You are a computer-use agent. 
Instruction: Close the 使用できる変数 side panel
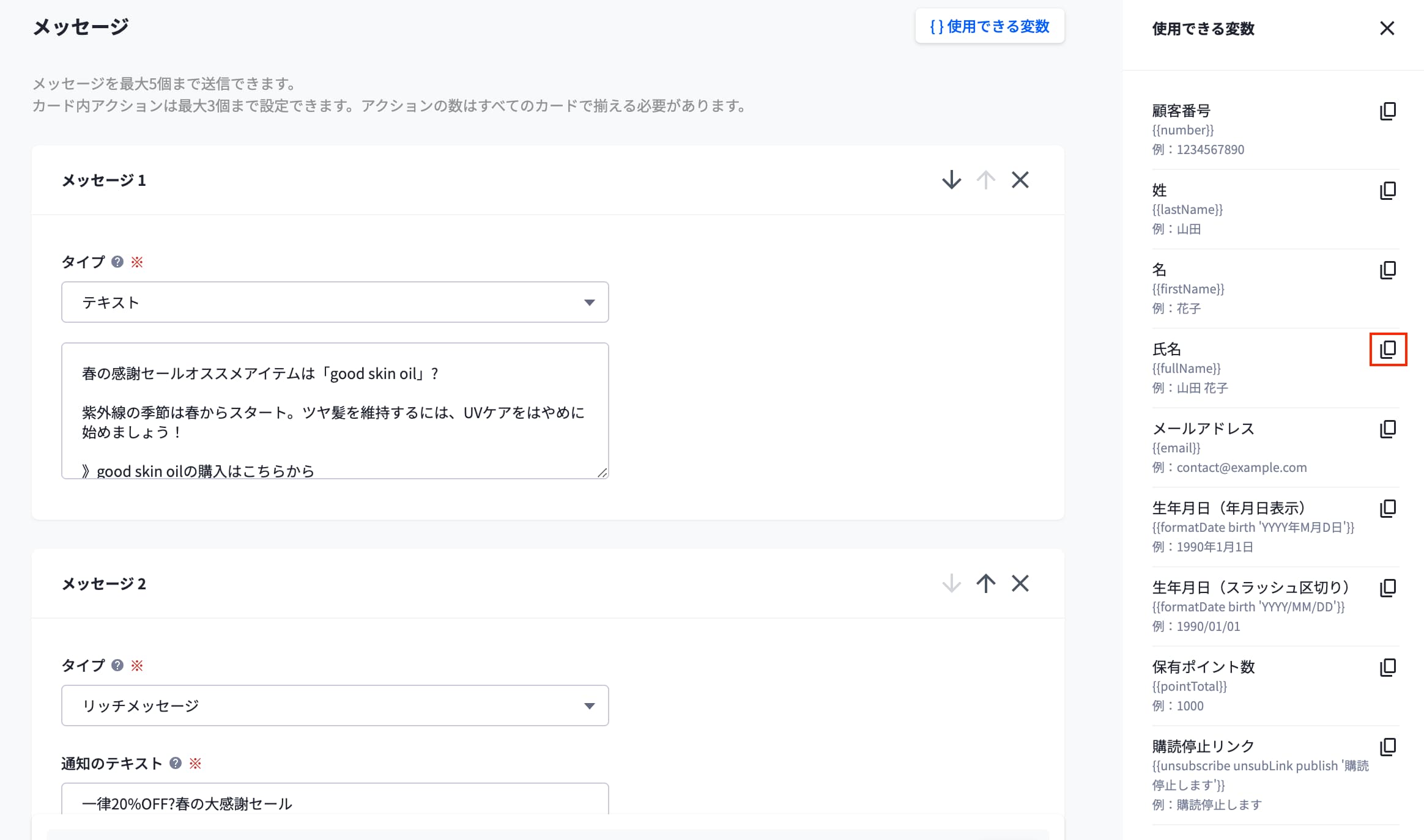(x=1387, y=28)
